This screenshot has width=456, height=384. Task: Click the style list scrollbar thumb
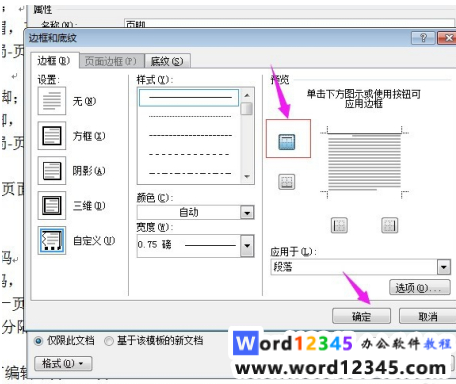[x=247, y=108]
